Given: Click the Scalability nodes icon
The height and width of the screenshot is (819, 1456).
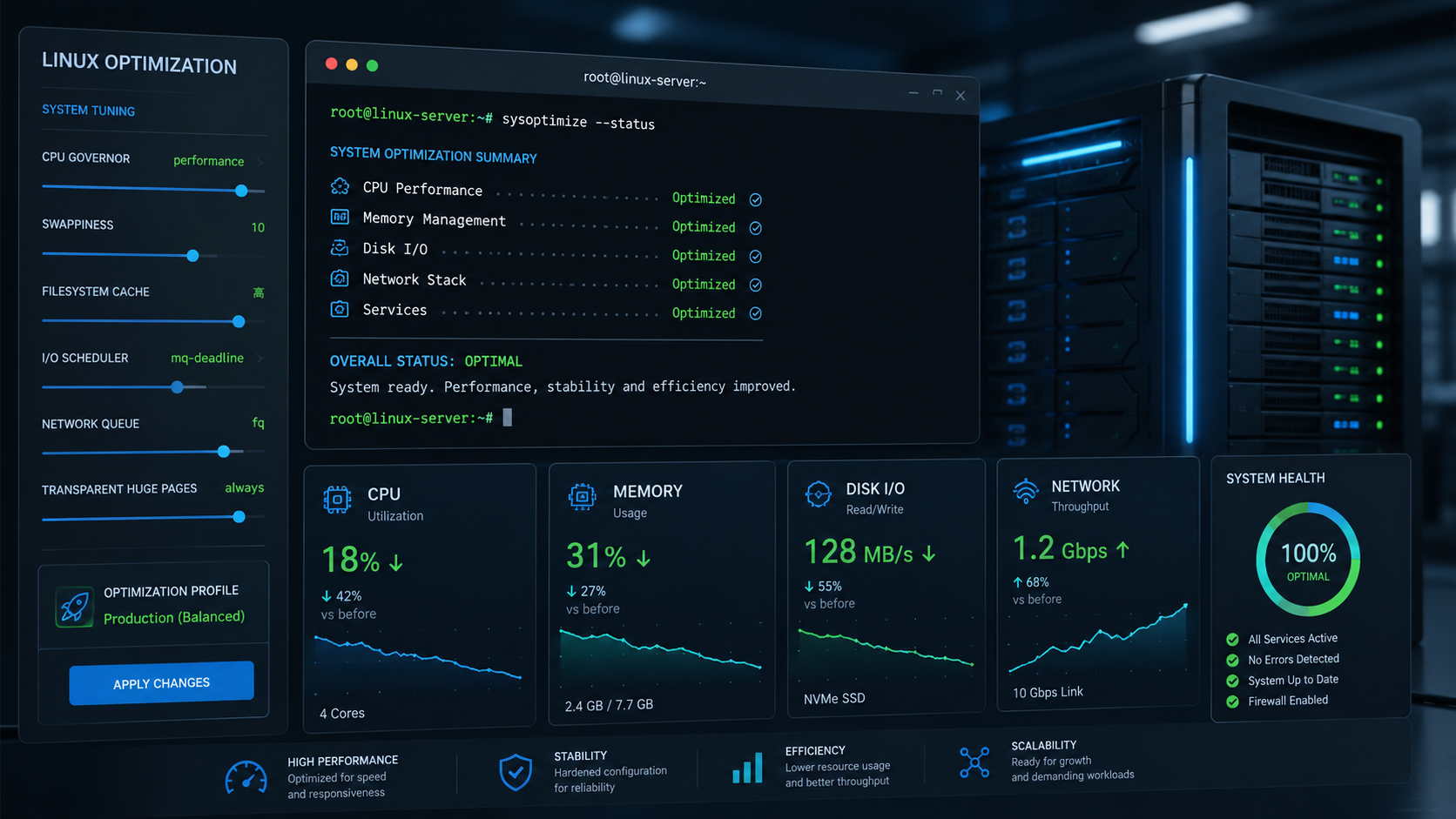Looking at the screenshot, I should tap(974, 762).
